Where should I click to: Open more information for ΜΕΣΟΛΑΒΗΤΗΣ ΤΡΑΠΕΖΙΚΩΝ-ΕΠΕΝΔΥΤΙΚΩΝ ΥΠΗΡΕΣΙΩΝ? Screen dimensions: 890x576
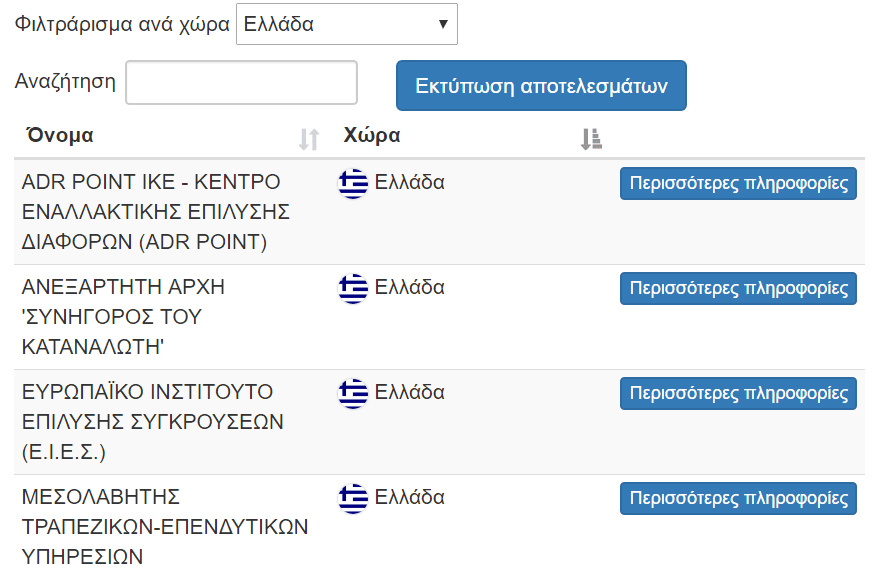738,498
